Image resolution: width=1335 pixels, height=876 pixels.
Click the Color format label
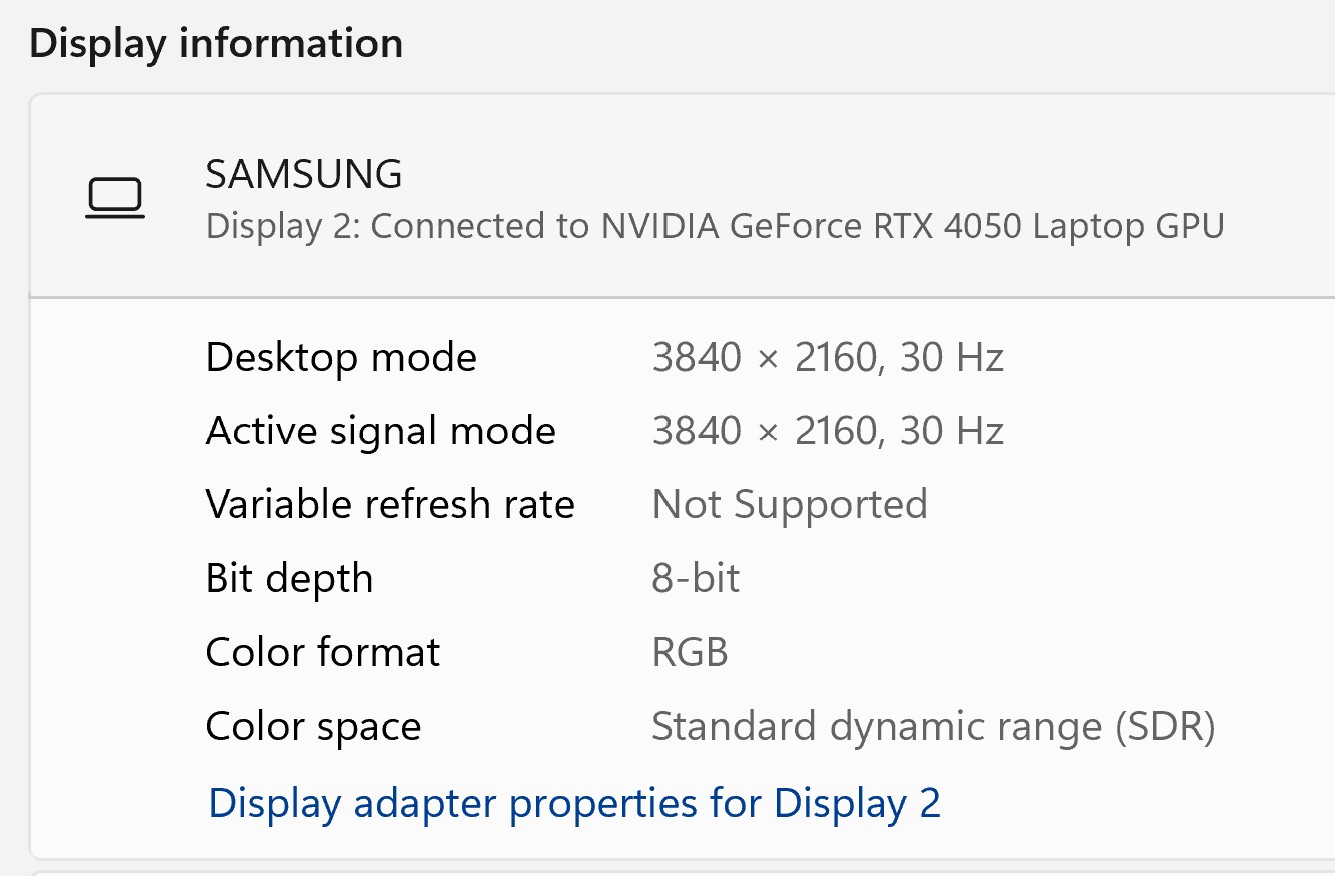pyautogui.click(x=322, y=652)
